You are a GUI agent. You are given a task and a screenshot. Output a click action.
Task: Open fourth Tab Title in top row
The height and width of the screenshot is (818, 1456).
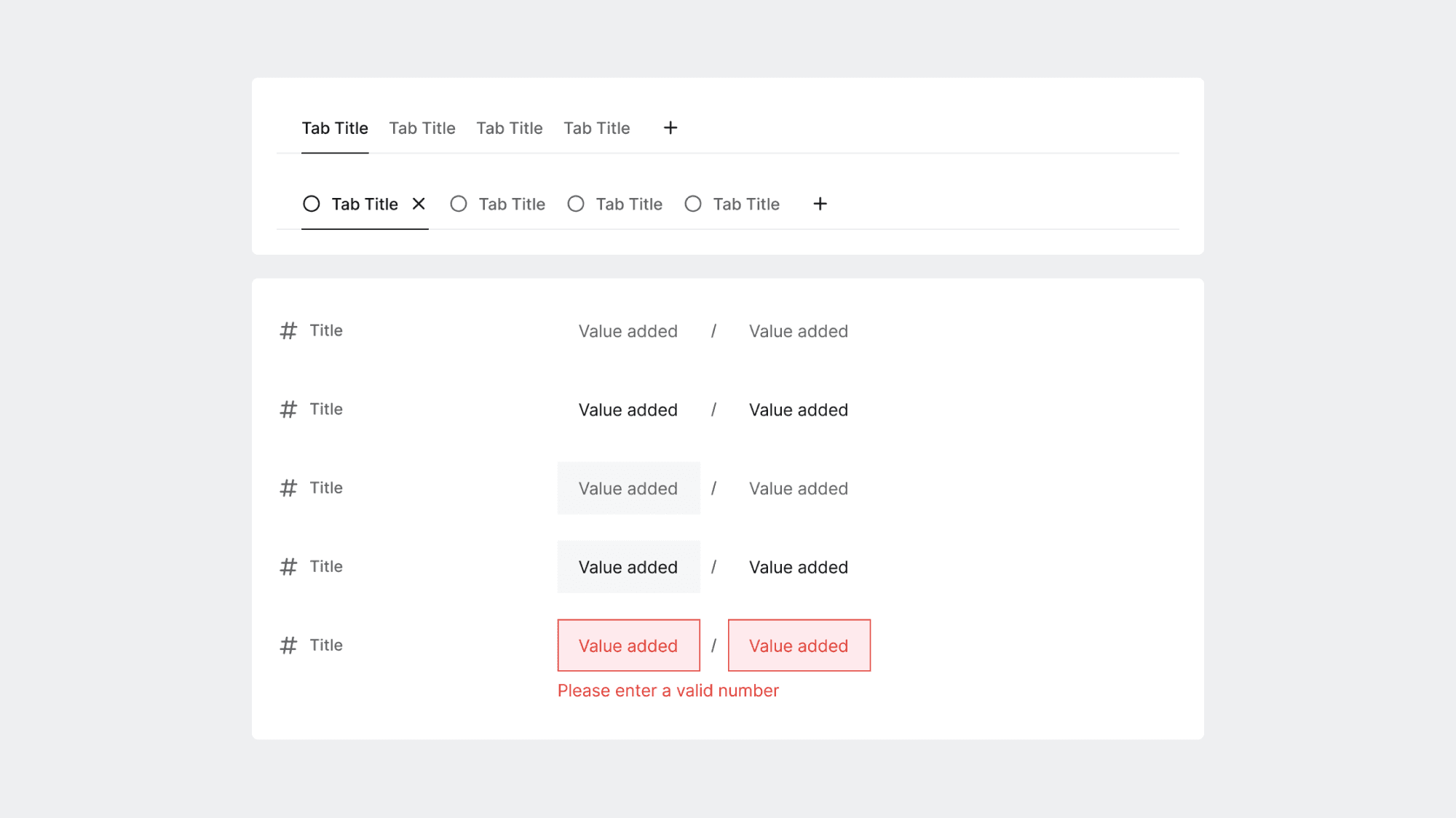pos(597,129)
